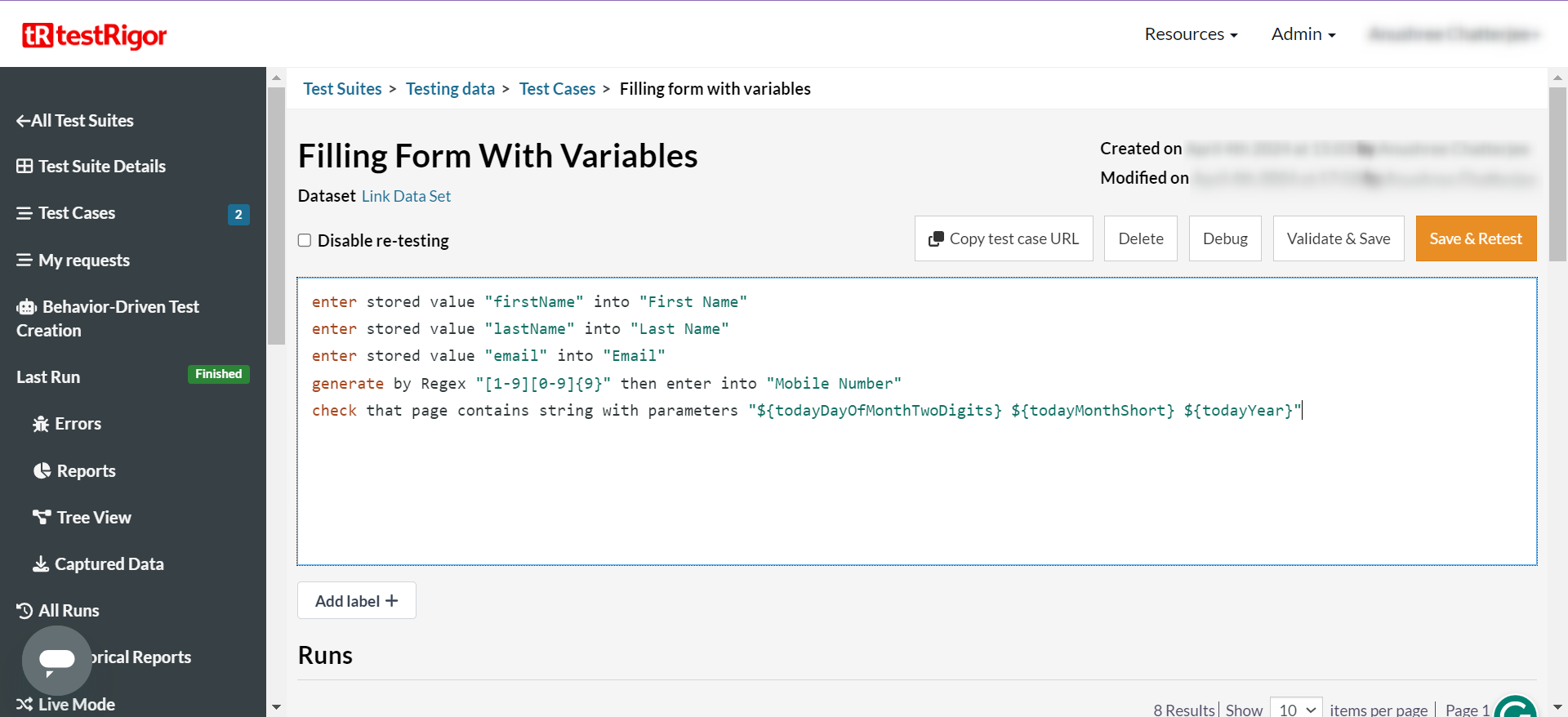
Task: Expand the Resources dropdown menu
Action: 1191,34
